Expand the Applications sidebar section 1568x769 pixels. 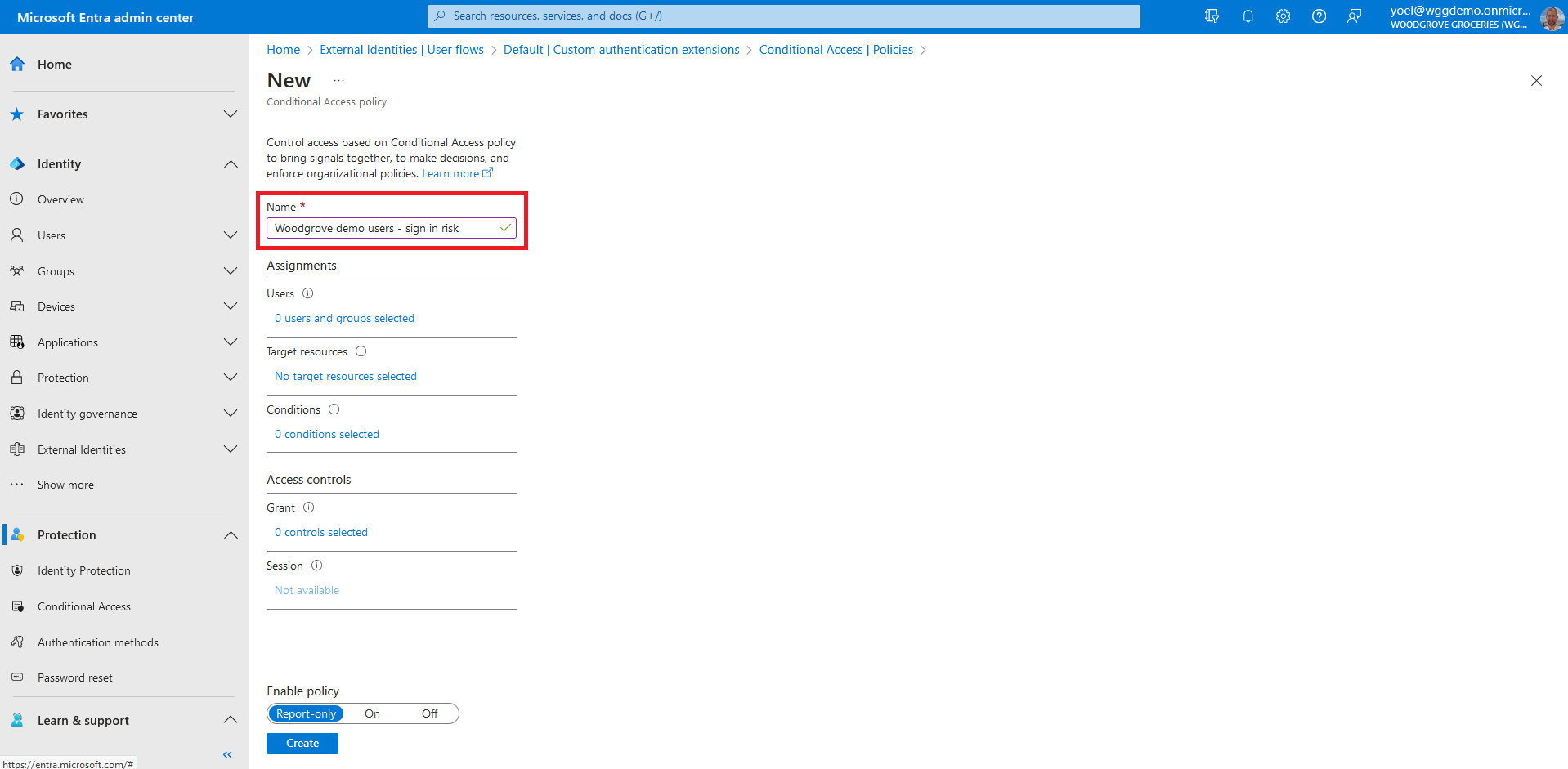[x=231, y=342]
